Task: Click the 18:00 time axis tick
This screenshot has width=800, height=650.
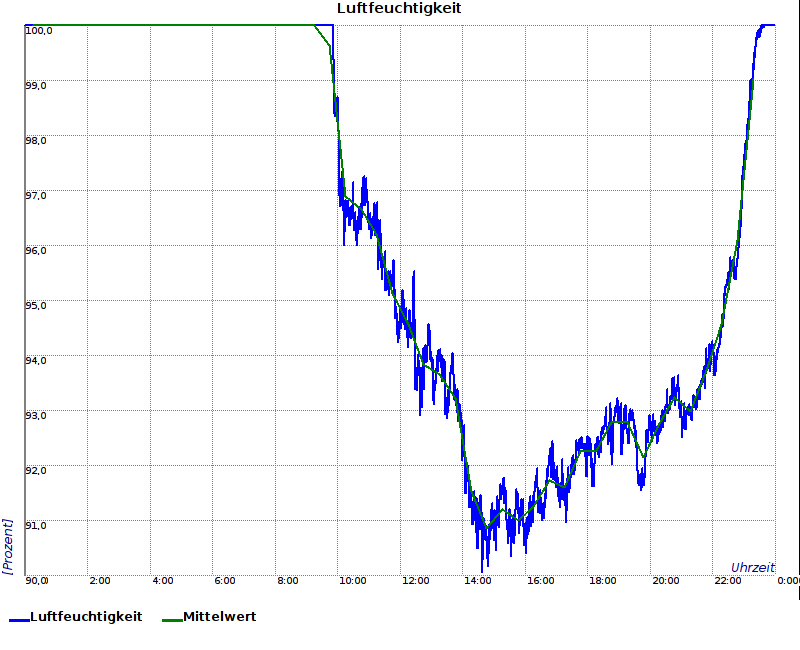Action: (x=603, y=581)
